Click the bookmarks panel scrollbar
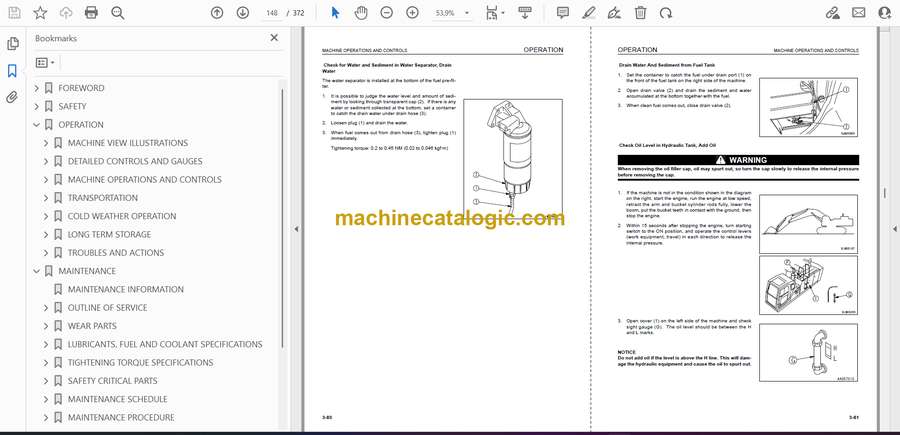The width and height of the screenshot is (900, 435). pyautogui.click(x=282, y=218)
